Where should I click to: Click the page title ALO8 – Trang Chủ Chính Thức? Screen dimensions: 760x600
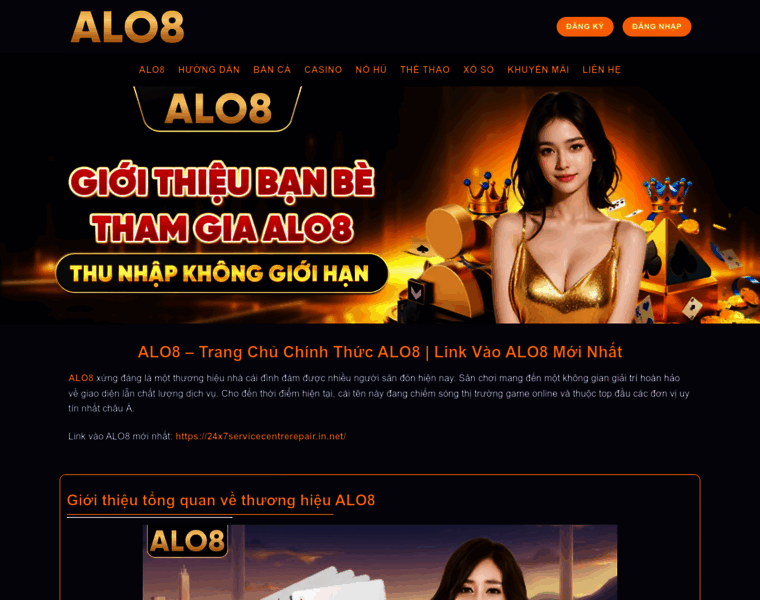pyautogui.click(x=380, y=352)
